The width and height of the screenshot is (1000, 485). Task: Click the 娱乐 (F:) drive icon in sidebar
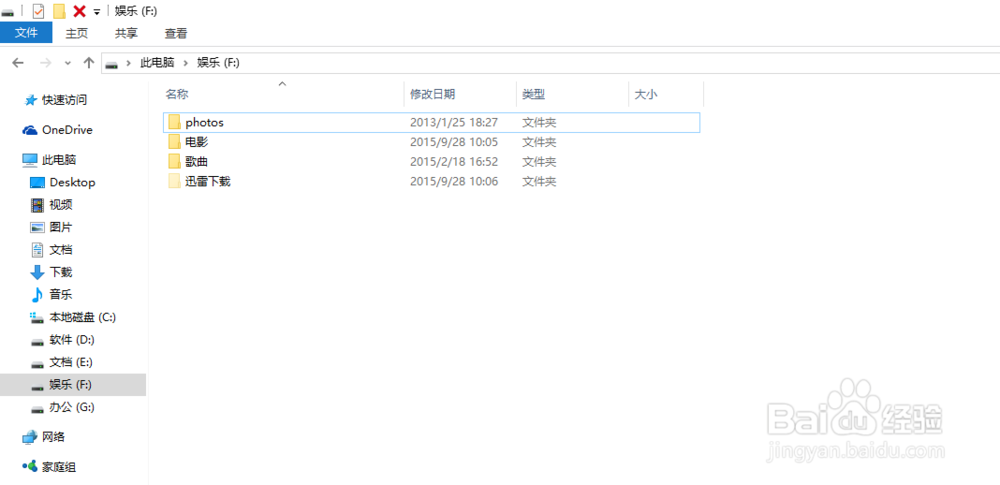click(x=38, y=385)
